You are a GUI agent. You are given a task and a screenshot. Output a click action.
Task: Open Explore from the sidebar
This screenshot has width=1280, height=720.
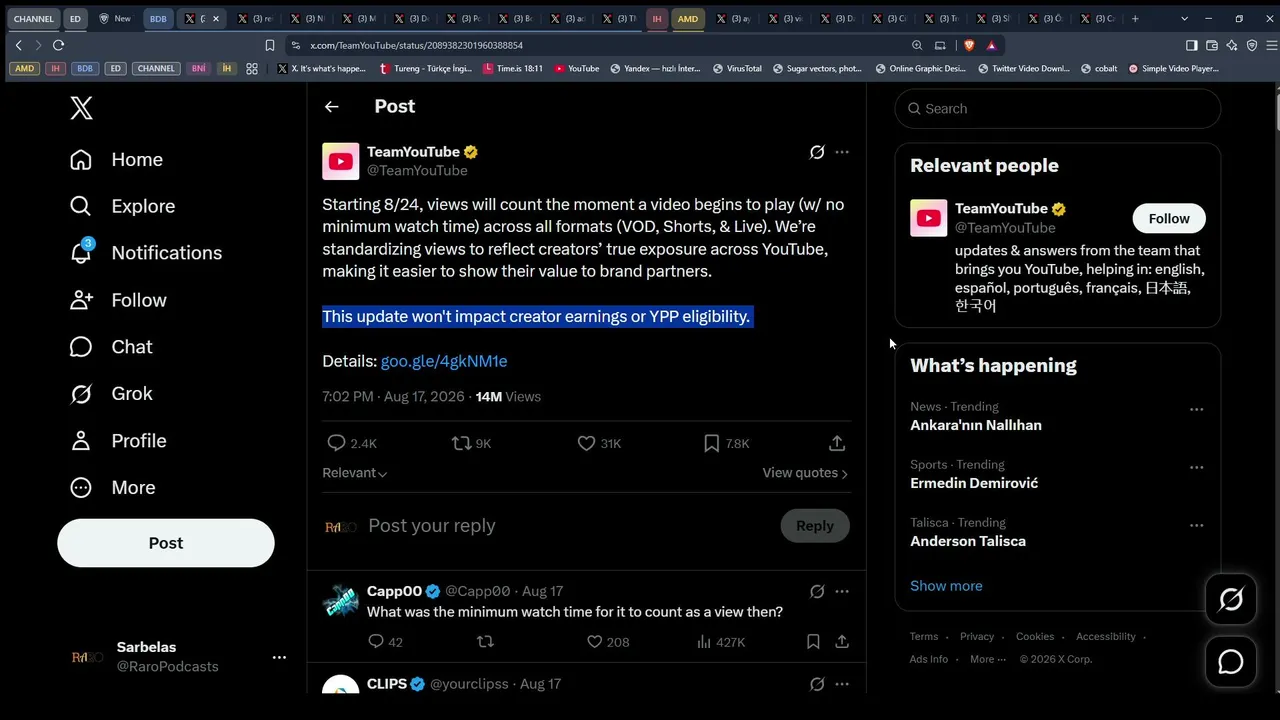(122, 206)
